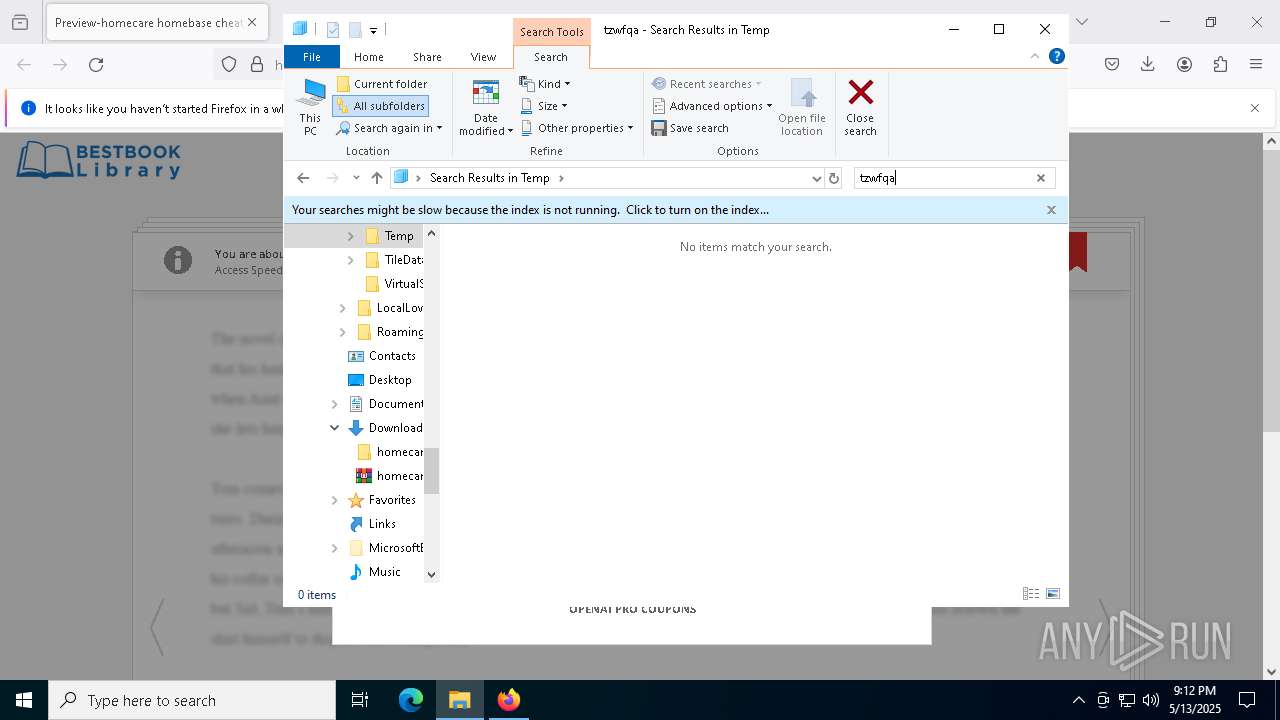
Task: Click the navigation pane scroll down arrow
Action: [432, 574]
